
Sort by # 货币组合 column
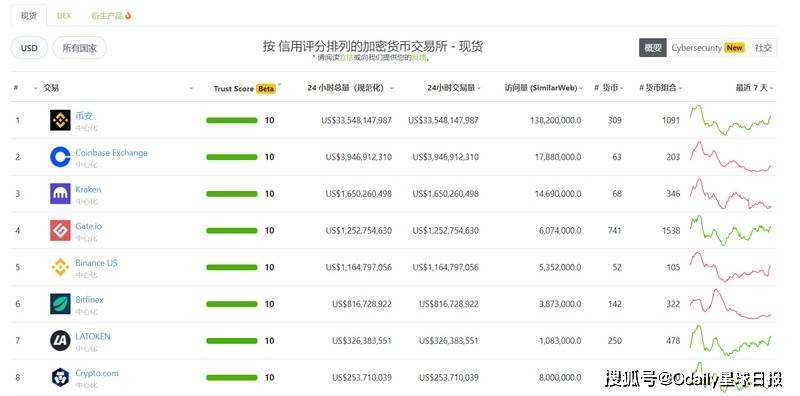click(661, 88)
